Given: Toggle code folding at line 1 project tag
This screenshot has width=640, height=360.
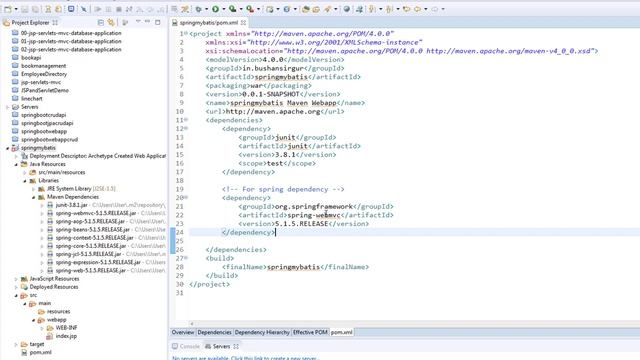Looking at the screenshot, I should [186, 33].
